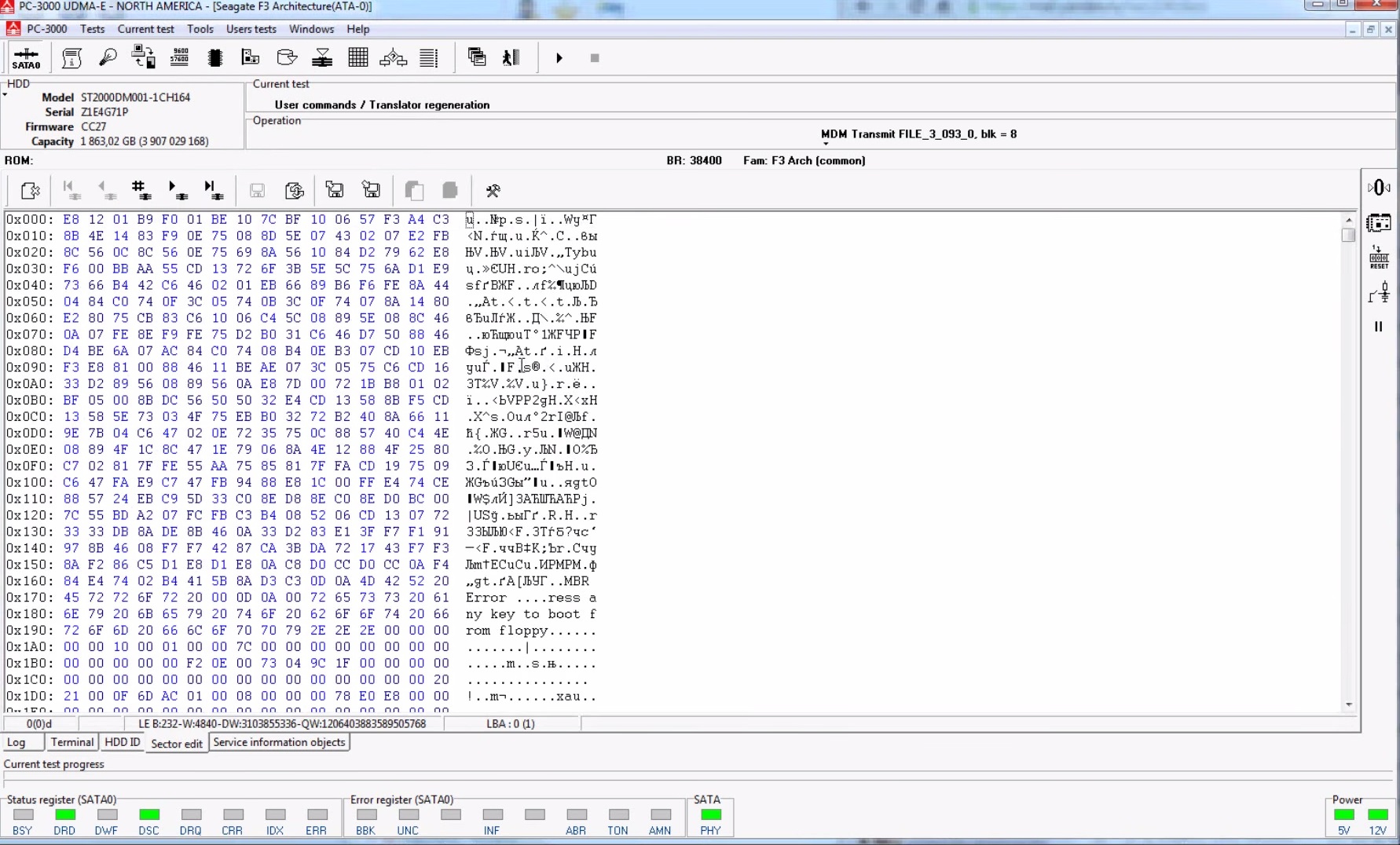The image size is (1400, 845).
Task: Select the Sector edit tab
Action: point(177,743)
